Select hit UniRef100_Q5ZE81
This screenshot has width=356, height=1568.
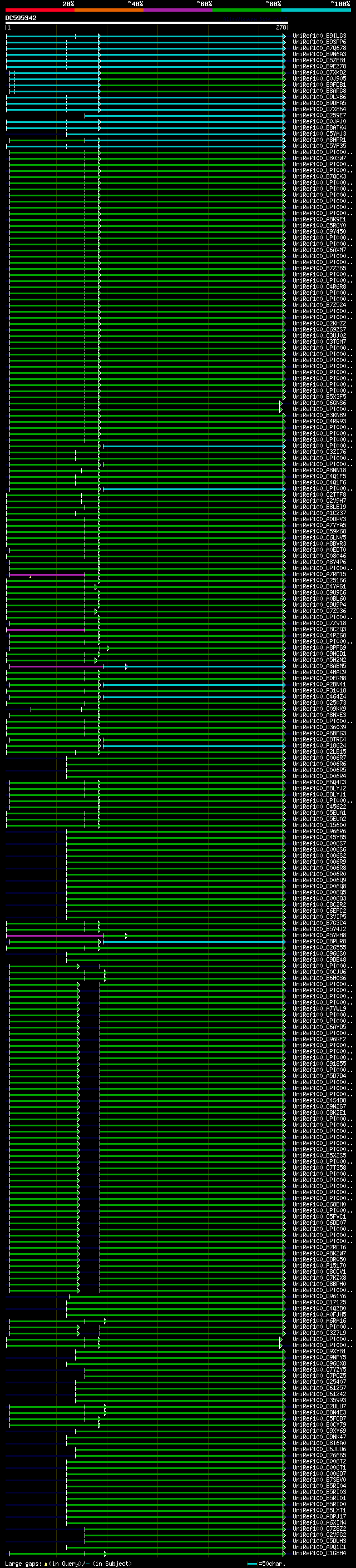click(319, 60)
